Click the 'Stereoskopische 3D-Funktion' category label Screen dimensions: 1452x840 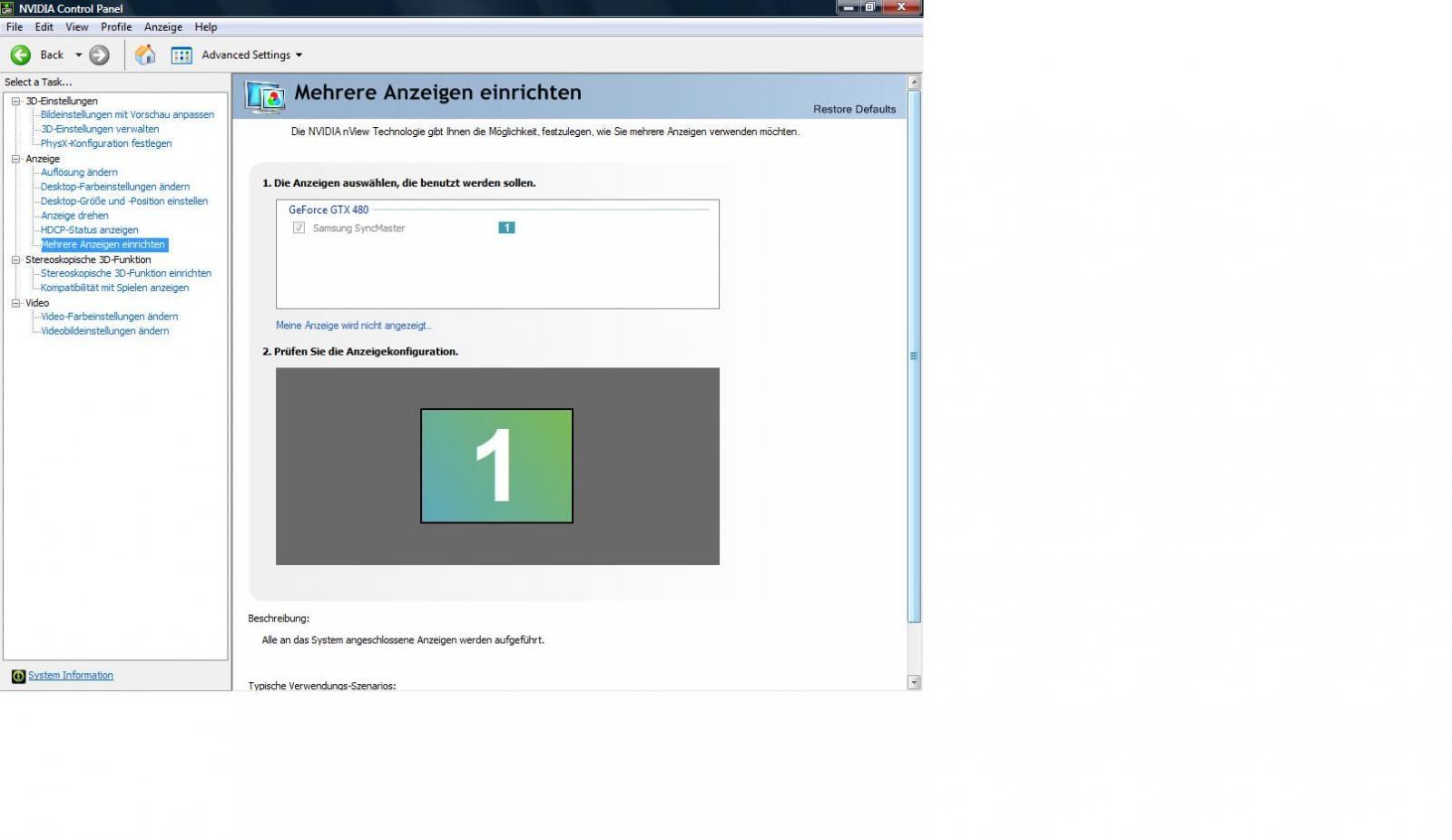[x=88, y=259]
